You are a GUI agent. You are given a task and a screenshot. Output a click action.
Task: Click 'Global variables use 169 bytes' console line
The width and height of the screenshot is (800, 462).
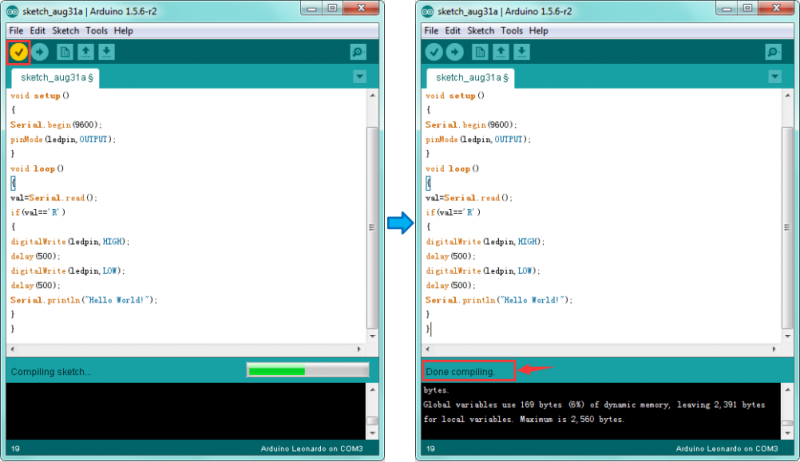click(594, 405)
